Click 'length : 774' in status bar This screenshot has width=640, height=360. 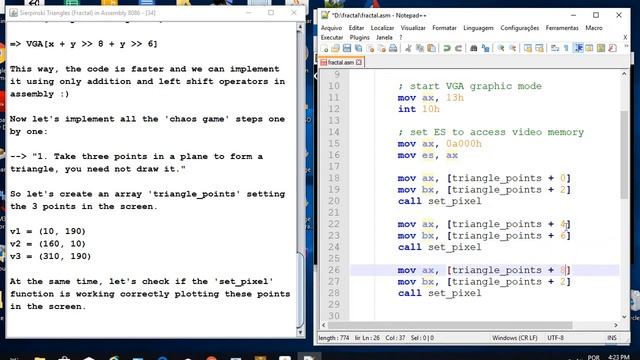(x=333, y=338)
